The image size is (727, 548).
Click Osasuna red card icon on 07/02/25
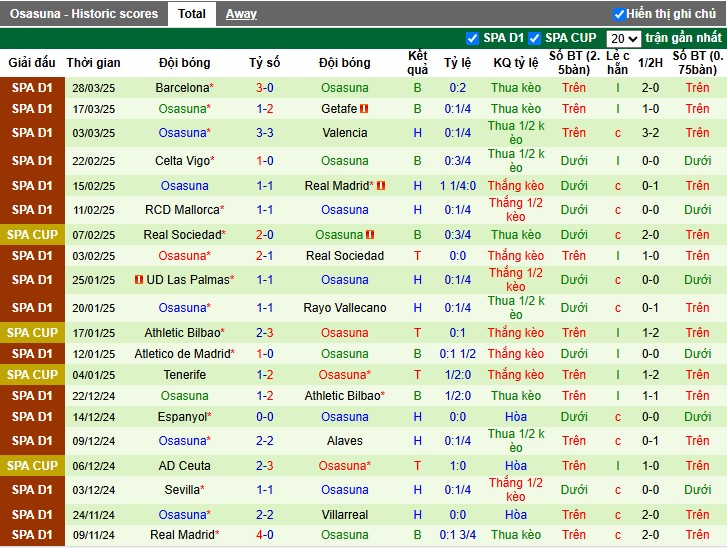coord(370,235)
